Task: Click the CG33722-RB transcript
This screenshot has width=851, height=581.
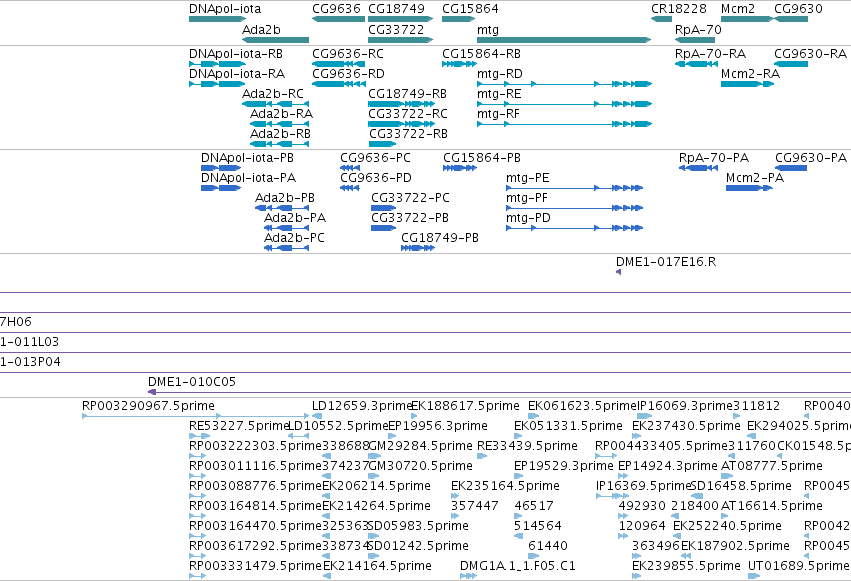Action: coord(382,144)
